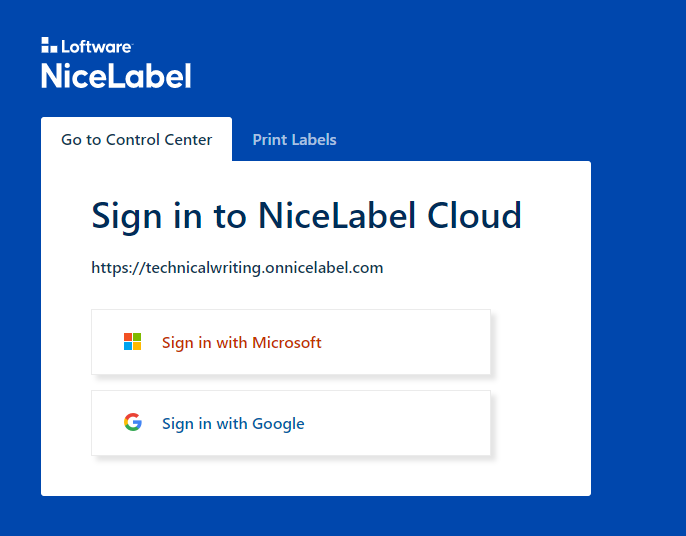
Task: Click the 'Sign in to NiceLabel Cloud' heading
Action: [306, 216]
